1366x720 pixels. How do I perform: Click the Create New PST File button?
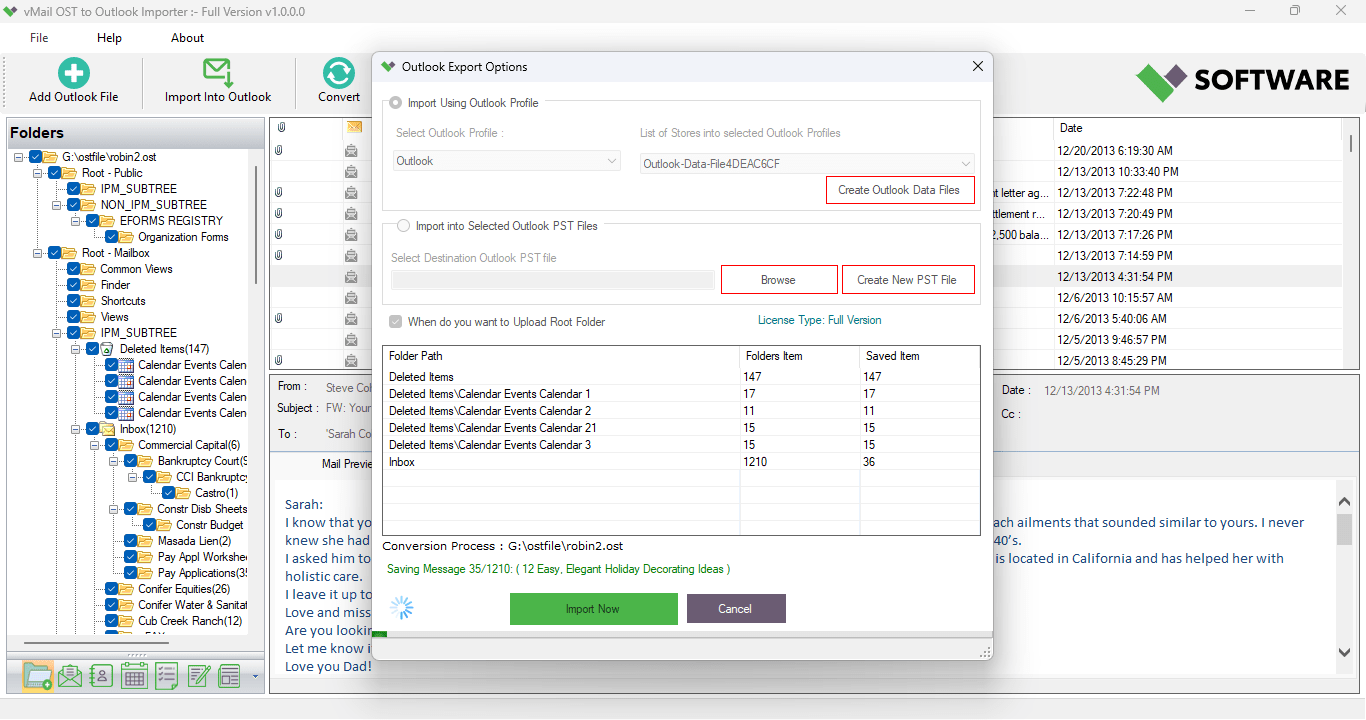(907, 280)
